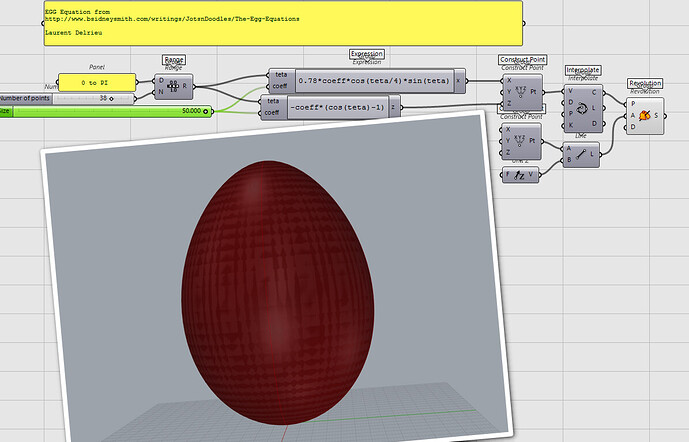689x442 pixels.
Task: Click the A input of Revolution
Action: click(x=633, y=116)
